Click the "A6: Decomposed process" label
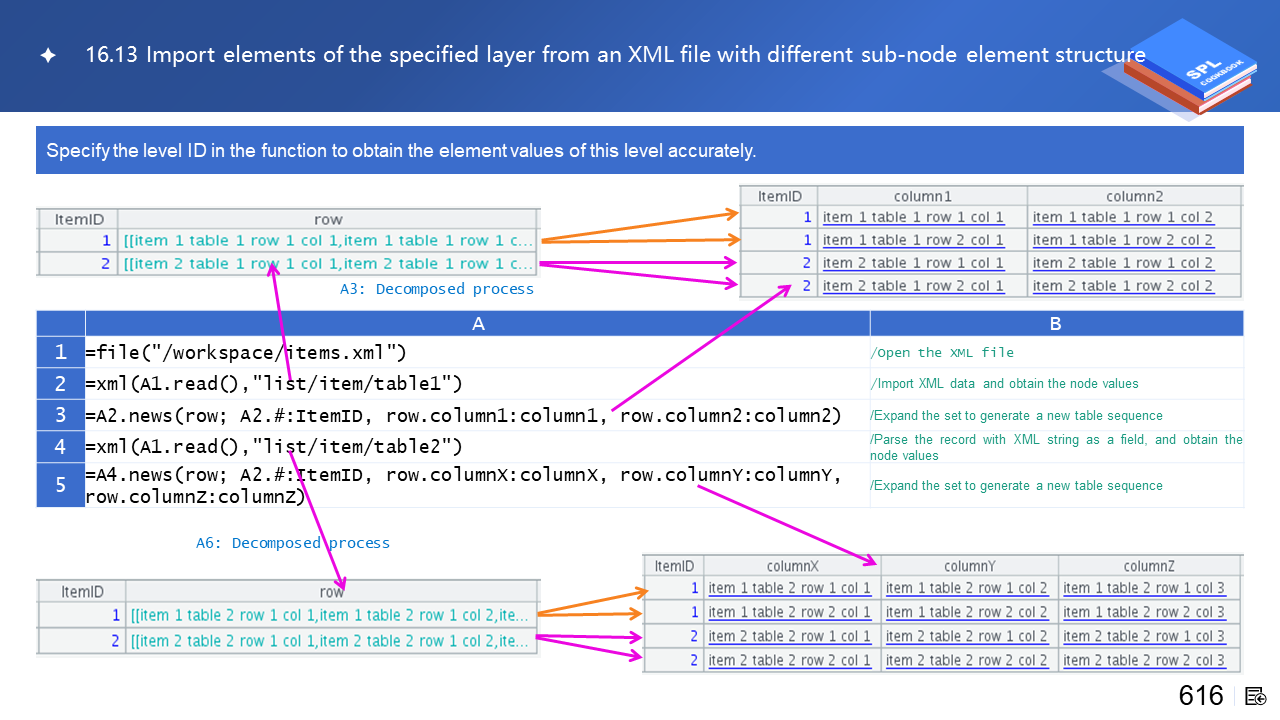 [292, 543]
